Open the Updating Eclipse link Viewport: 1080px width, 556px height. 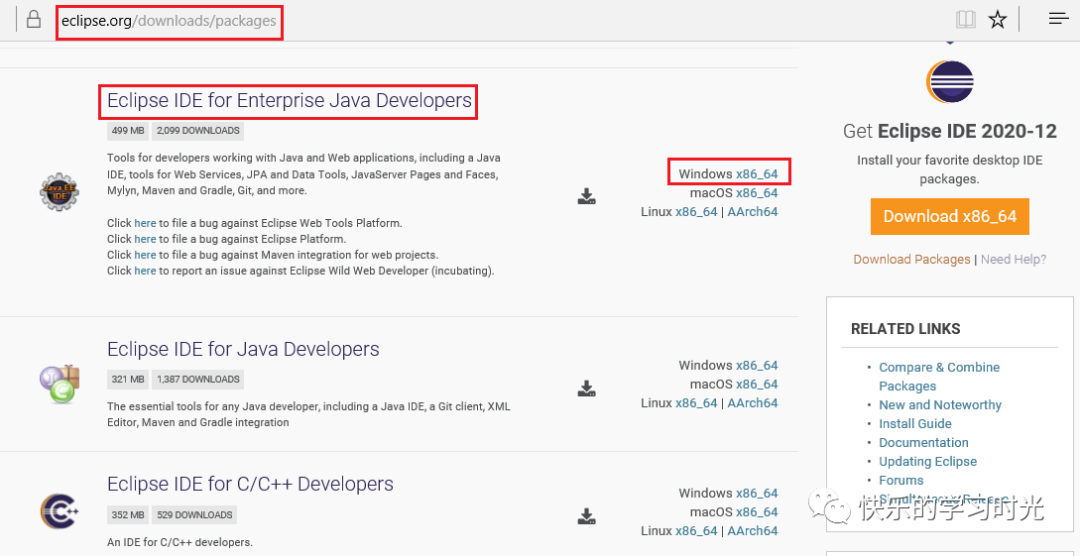tap(928, 462)
